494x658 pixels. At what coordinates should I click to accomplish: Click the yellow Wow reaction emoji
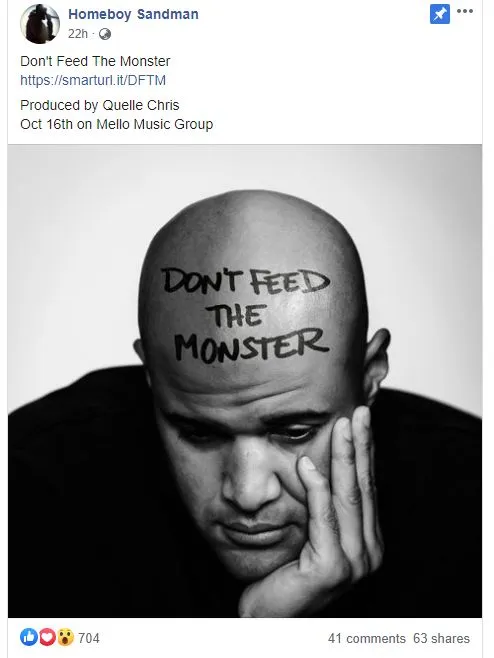click(x=65, y=637)
